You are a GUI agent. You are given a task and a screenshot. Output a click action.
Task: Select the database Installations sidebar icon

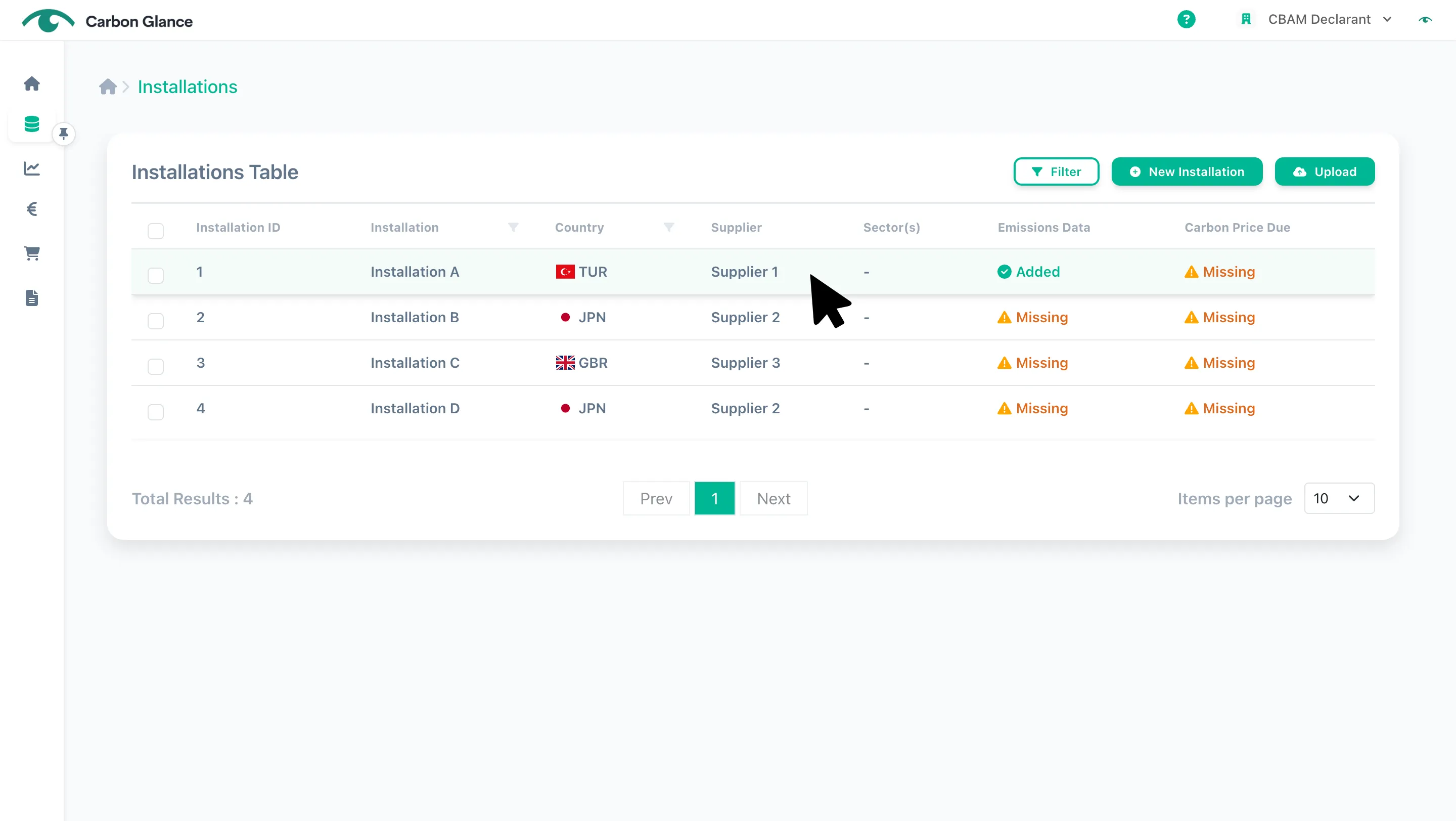tap(32, 124)
